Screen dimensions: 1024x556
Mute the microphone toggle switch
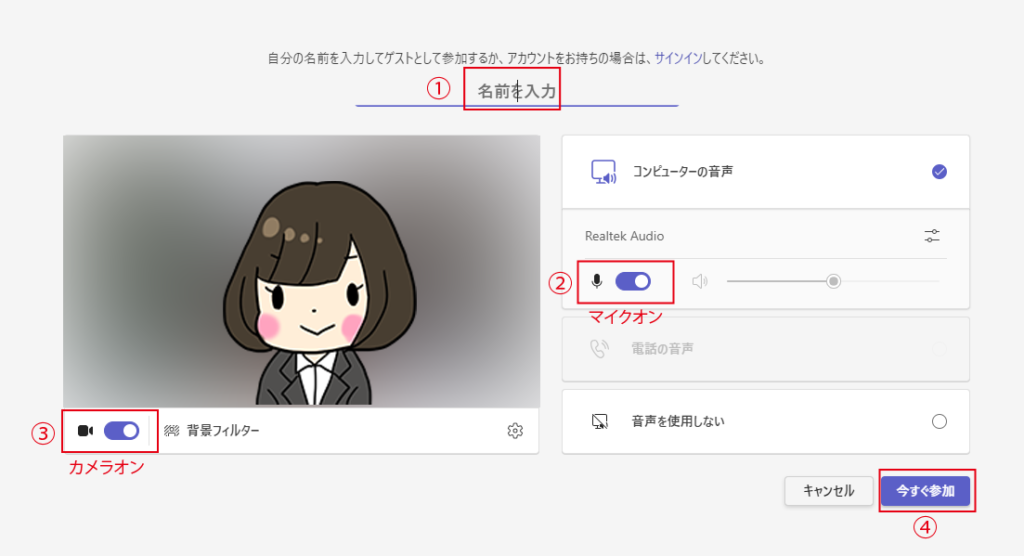pos(632,281)
